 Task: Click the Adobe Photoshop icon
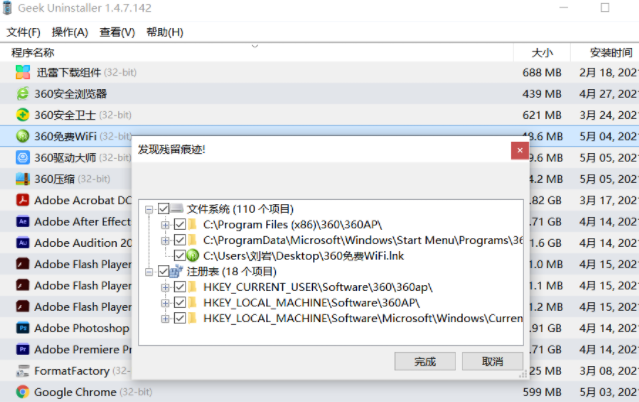(x=23, y=328)
